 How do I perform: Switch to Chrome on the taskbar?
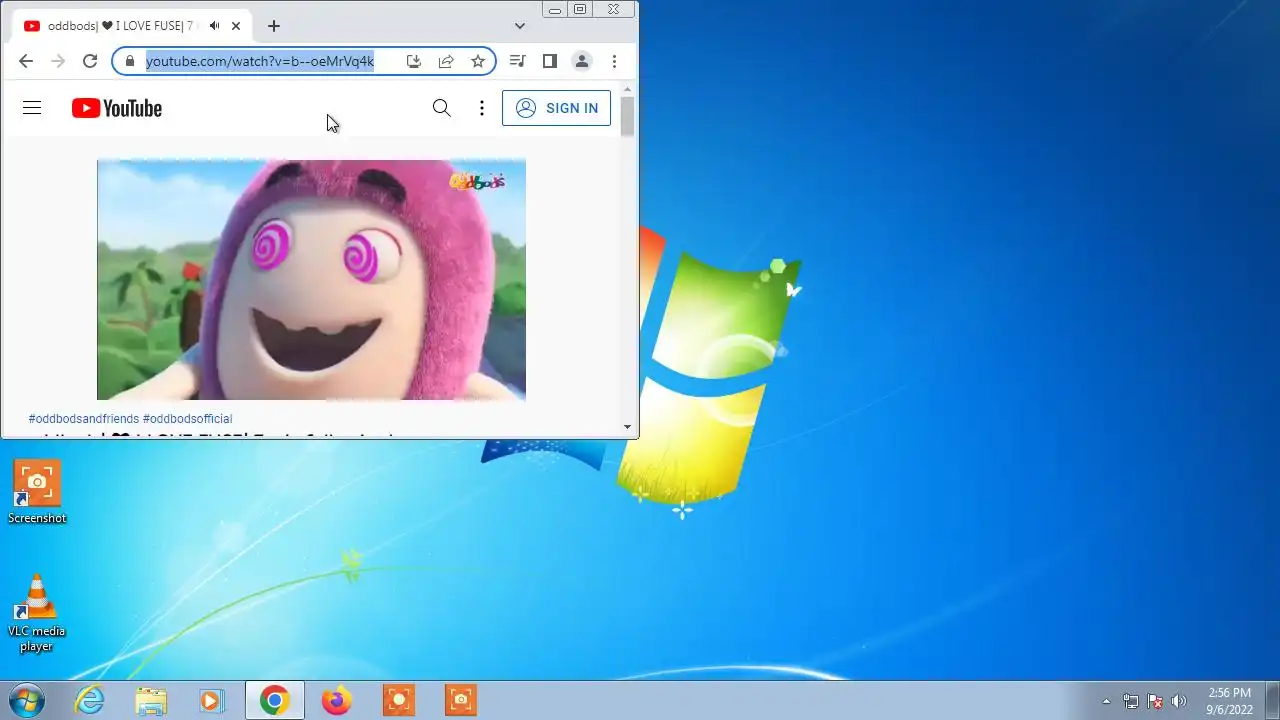pos(274,700)
